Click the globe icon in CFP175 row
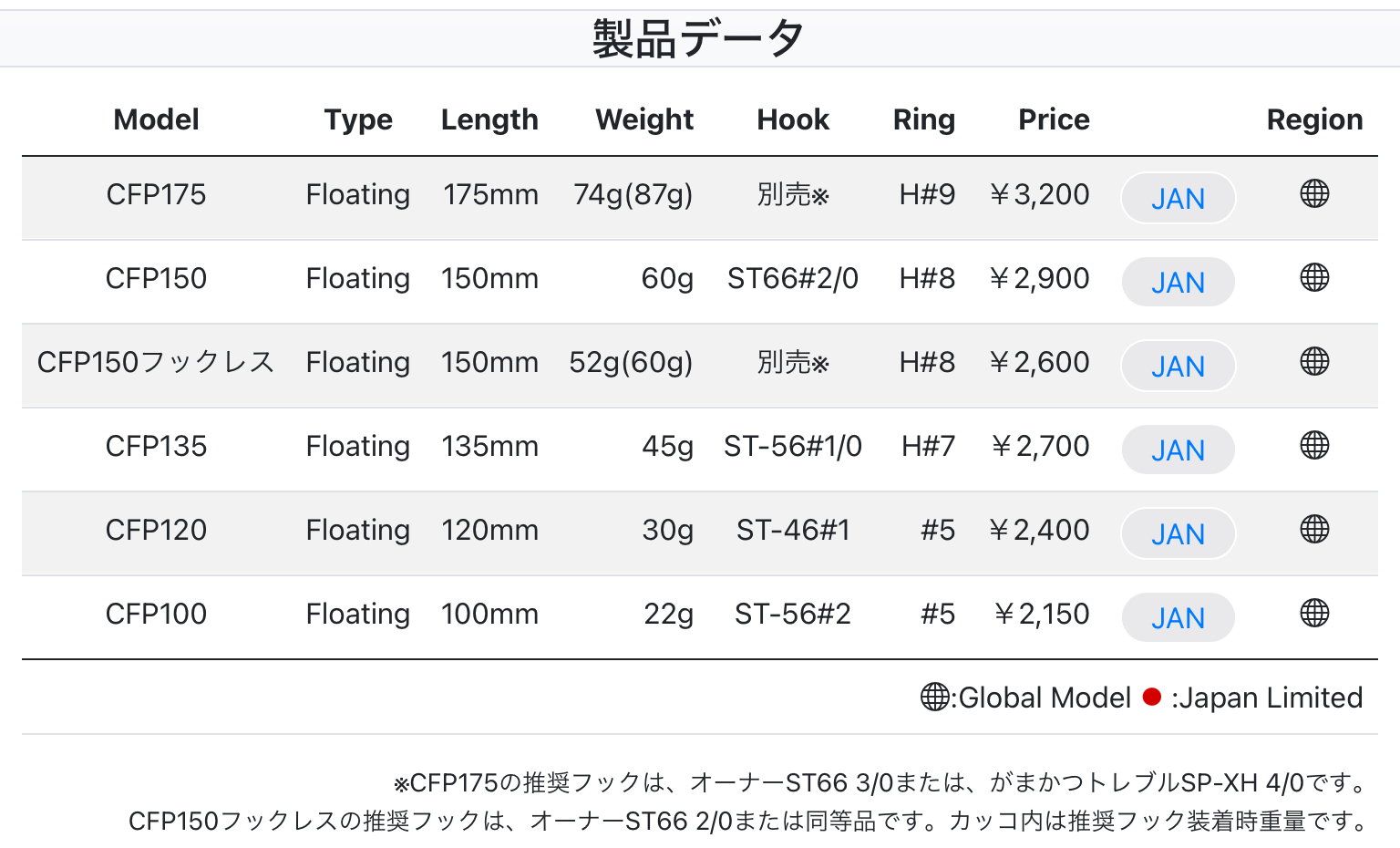 (1314, 194)
